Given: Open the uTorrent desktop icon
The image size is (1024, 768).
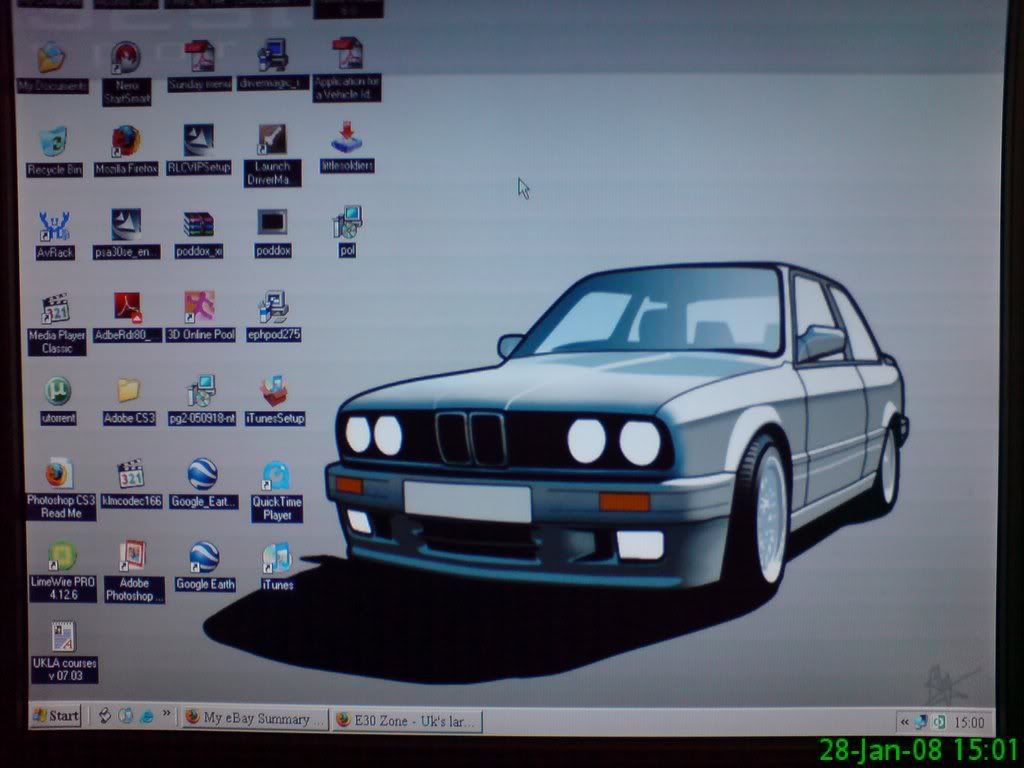Looking at the screenshot, I should point(57,392).
